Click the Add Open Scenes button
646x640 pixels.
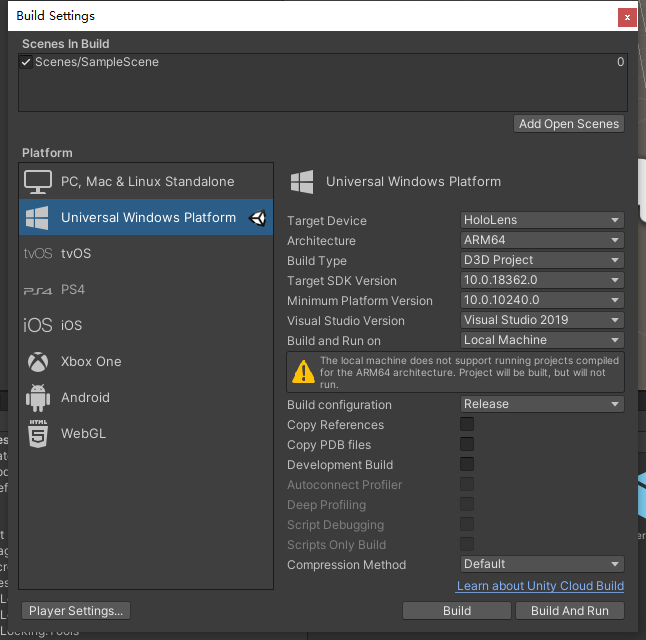point(569,124)
